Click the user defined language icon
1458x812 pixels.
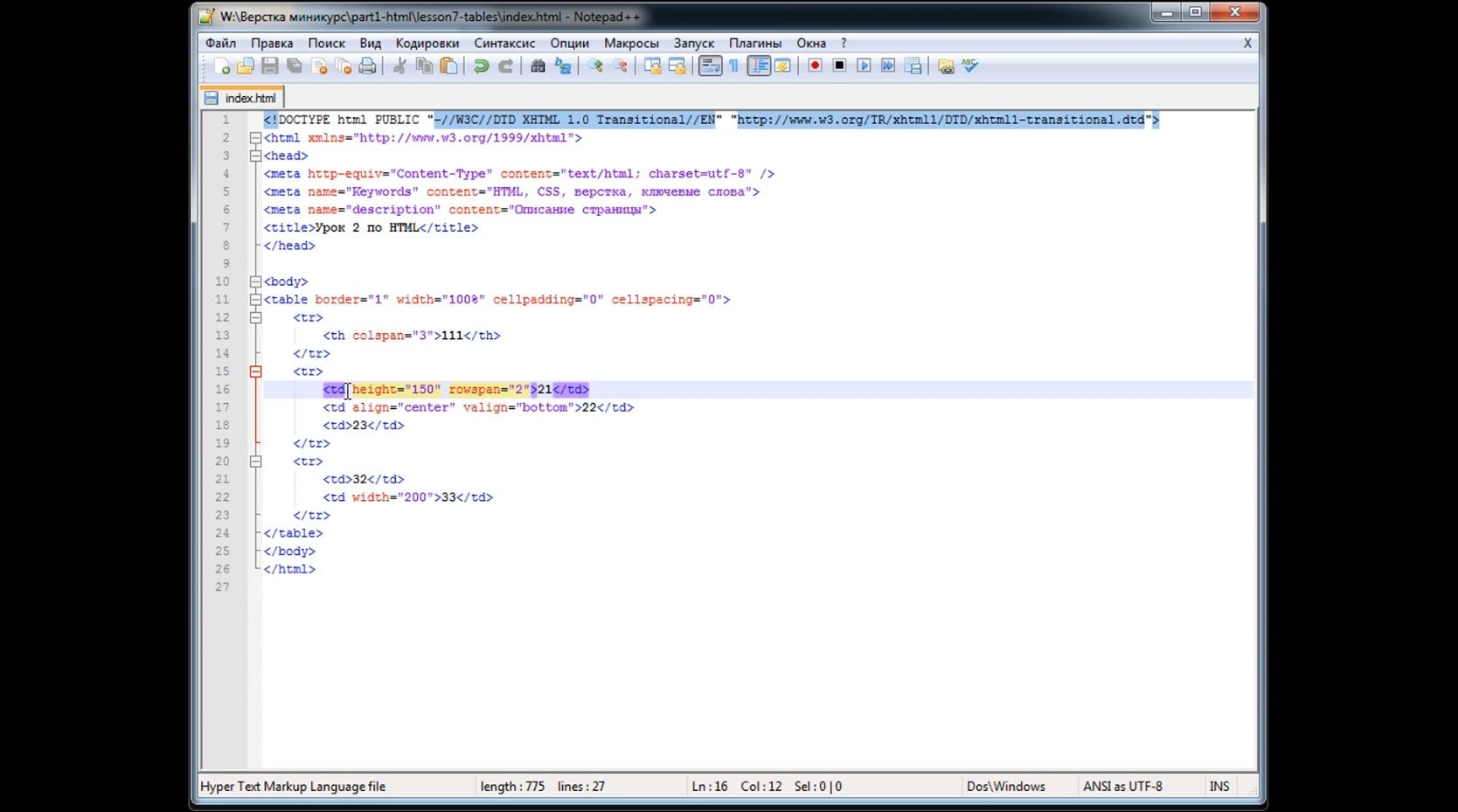[x=782, y=66]
